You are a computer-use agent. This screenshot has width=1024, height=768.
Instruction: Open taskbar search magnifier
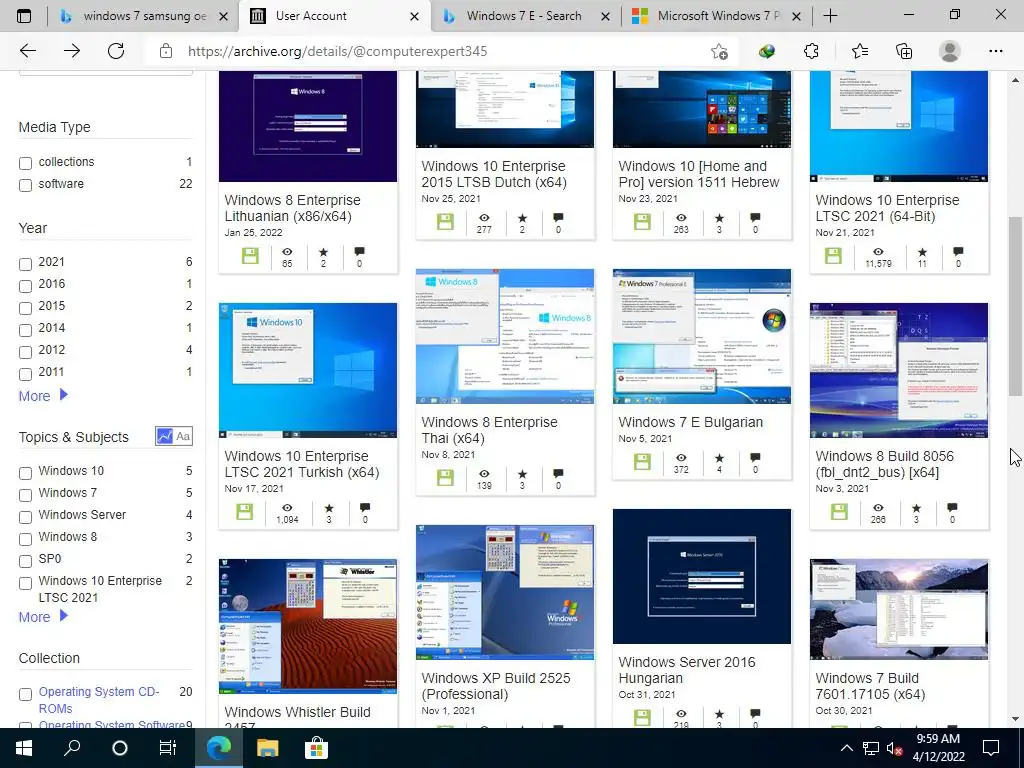[x=72, y=748]
